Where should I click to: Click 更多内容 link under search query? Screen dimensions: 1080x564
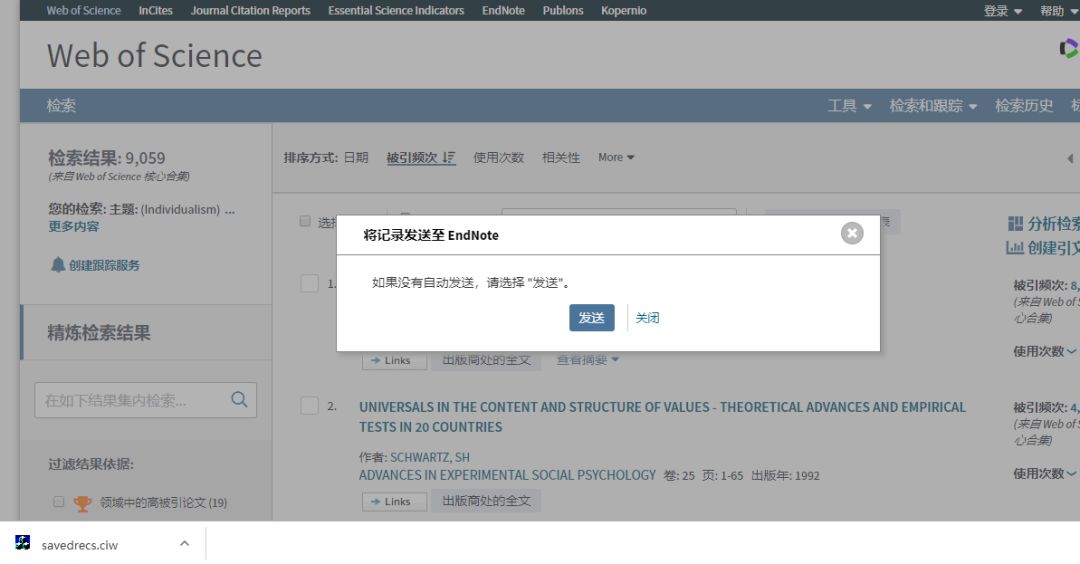74,227
